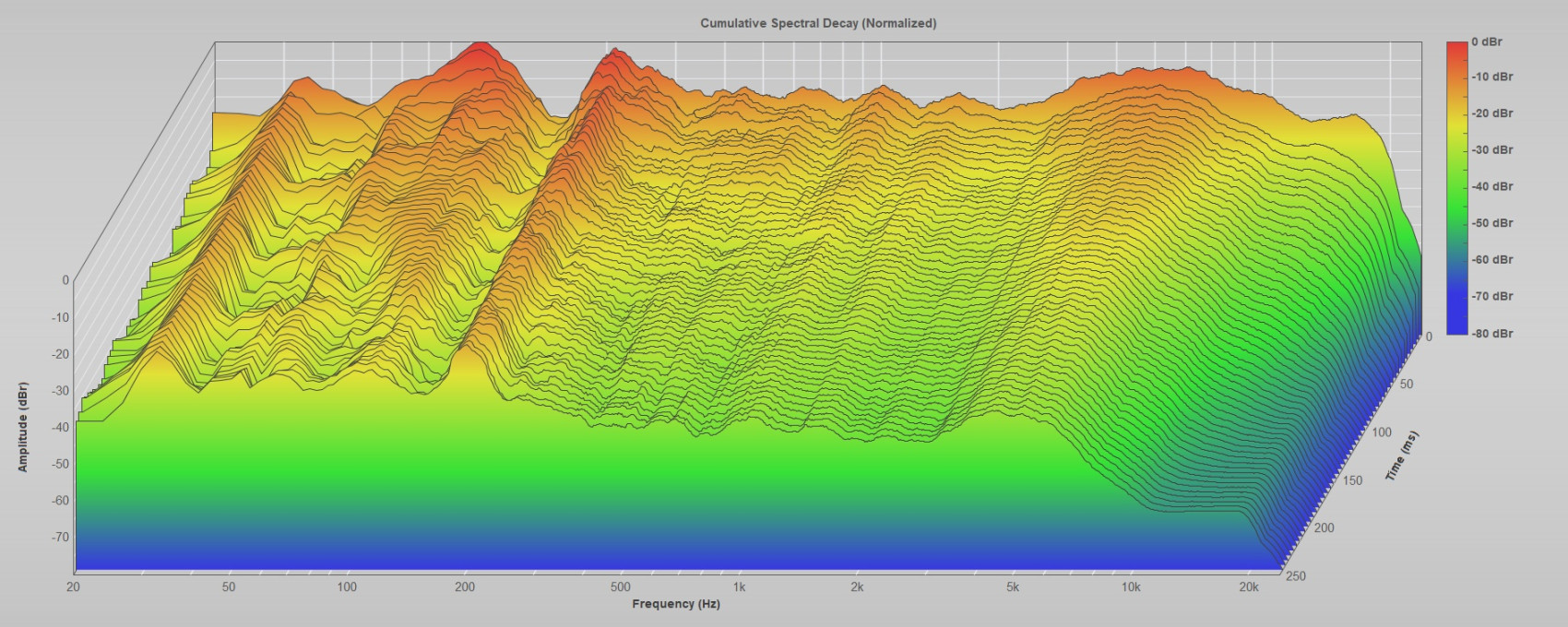Screen dimensions: 1568x627
Task: Click the 0 amplitude axis tick
Action: (x=65, y=280)
